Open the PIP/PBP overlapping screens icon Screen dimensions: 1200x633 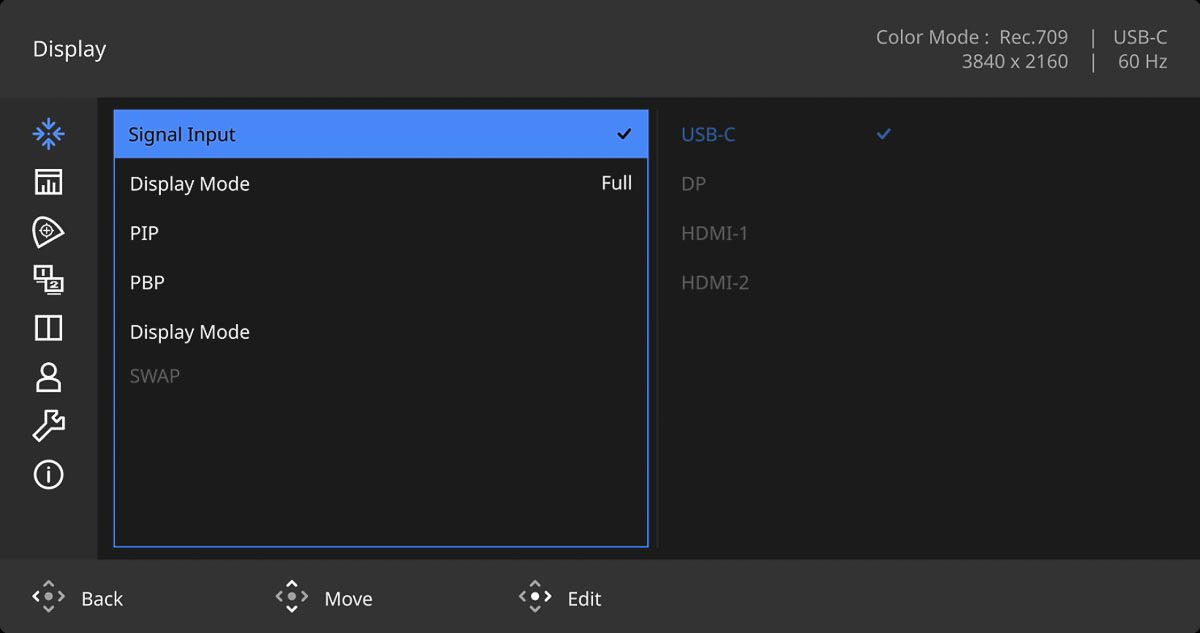coord(48,280)
